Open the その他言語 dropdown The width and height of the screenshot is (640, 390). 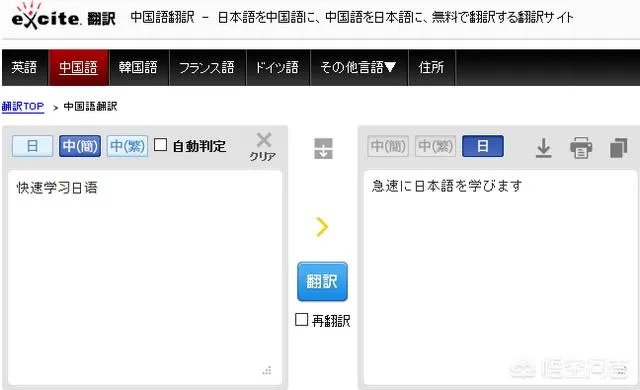coord(359,67)
